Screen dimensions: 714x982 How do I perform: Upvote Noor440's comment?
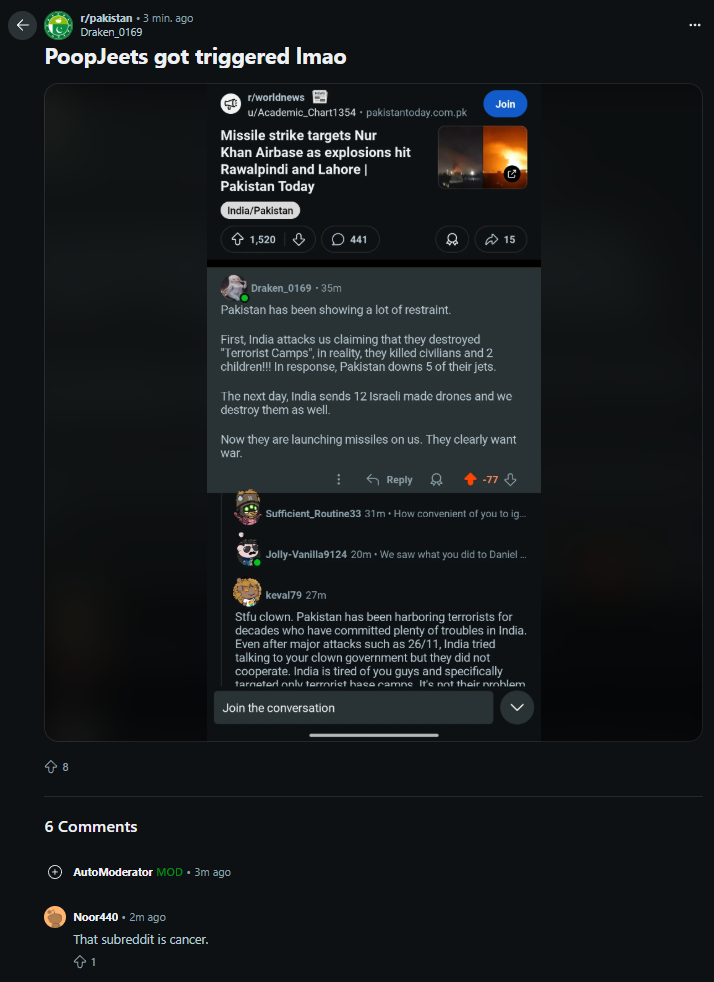pyautogui.click(x=80, y=962)
